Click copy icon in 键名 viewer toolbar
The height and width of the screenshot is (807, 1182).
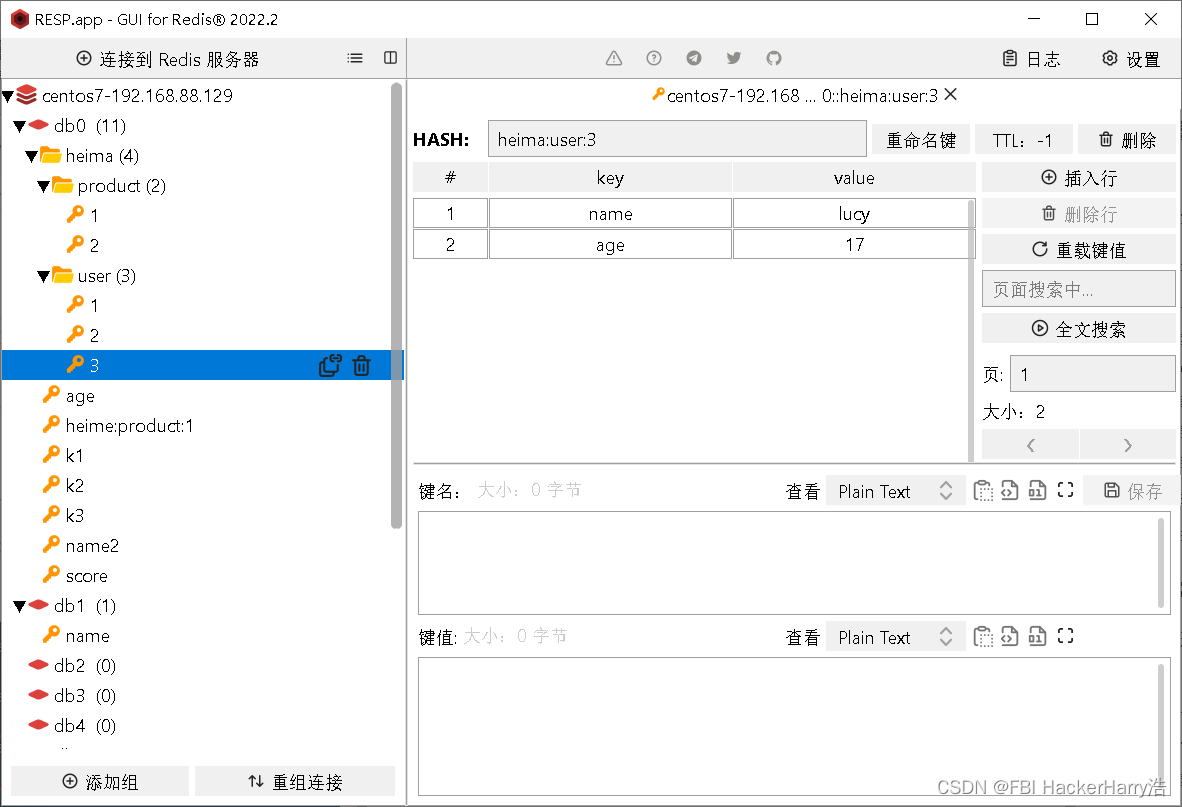(983, 491)
